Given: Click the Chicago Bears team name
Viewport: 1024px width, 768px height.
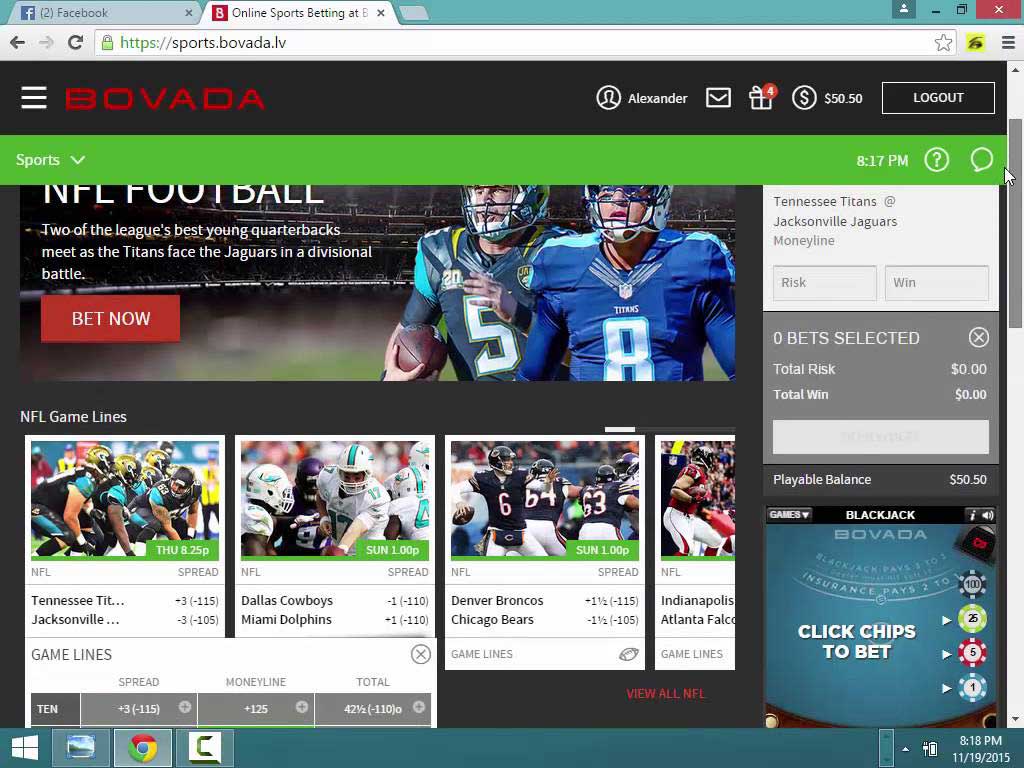Looking at the screenshot, I should [492, 619].
